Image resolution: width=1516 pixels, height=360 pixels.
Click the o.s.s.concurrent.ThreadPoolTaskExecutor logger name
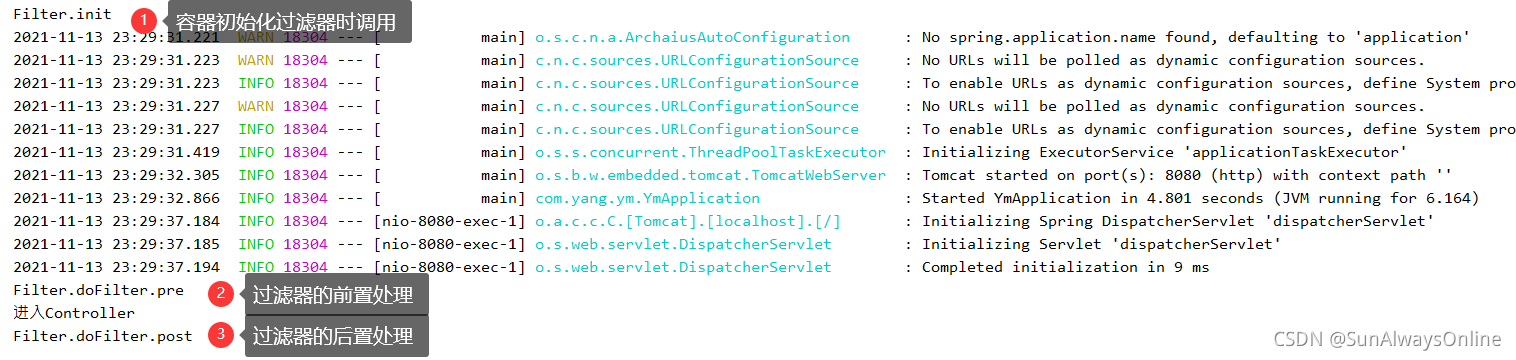710,152
